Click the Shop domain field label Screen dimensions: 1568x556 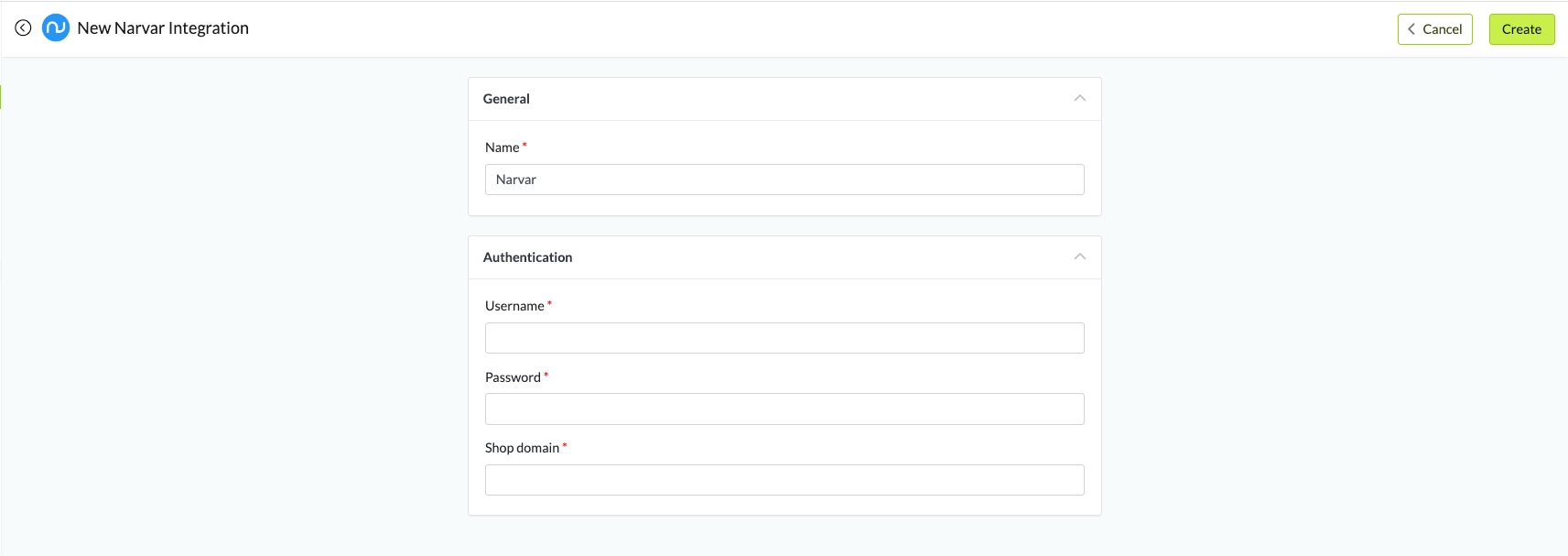coord(522,448)
